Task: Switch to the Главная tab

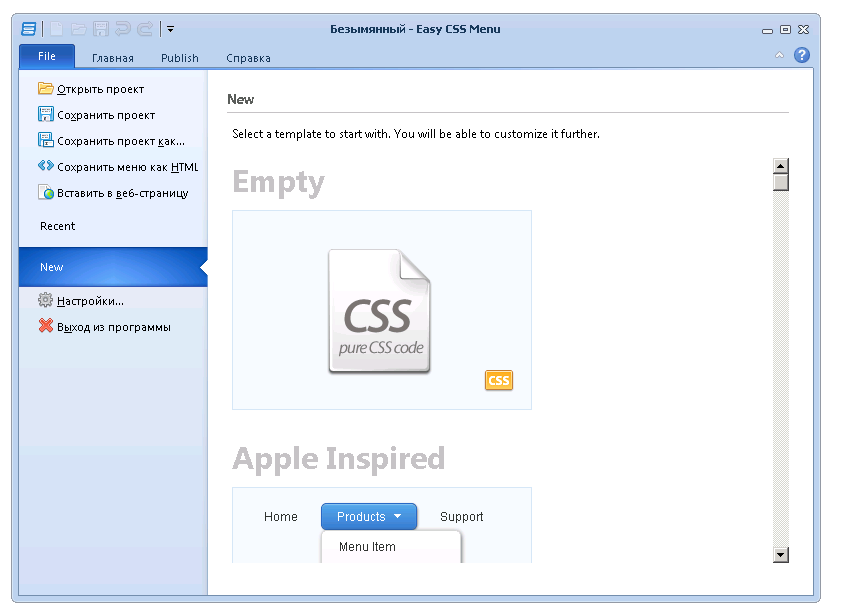Action: [x=113, y=58]
